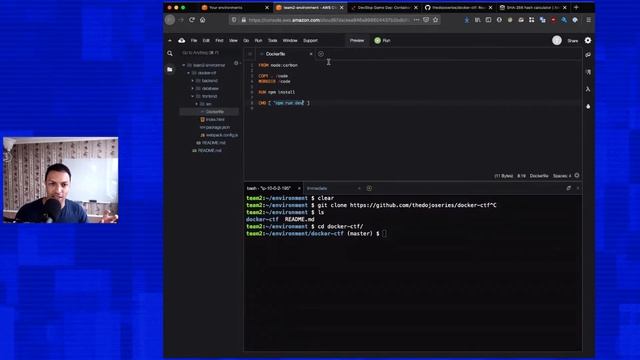The width and height of the screenshot is (640, 360).
Task: Open the Collaborate panel icon on right sidebar
Action: pyautogui.click(x=588, y=55)
